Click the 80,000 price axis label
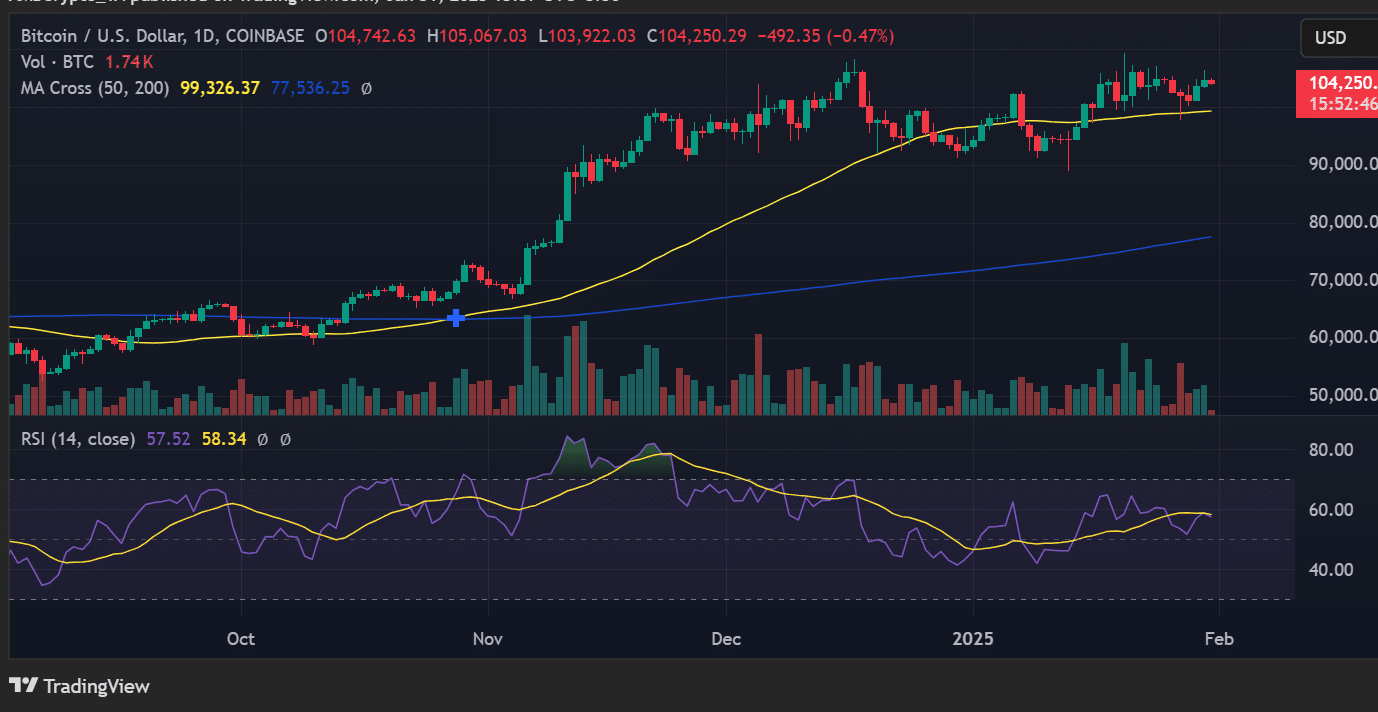This screenshot has width=1378, height=712. (x=1342, y=221)
